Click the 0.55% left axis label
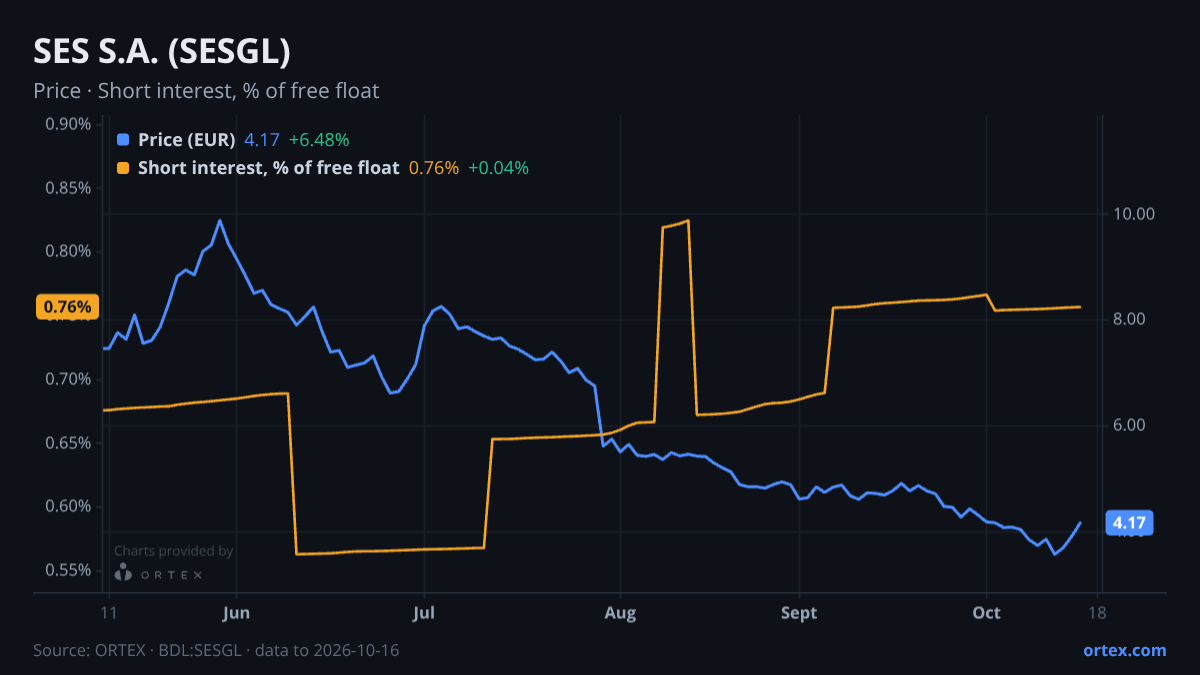 tap(68, 570)
